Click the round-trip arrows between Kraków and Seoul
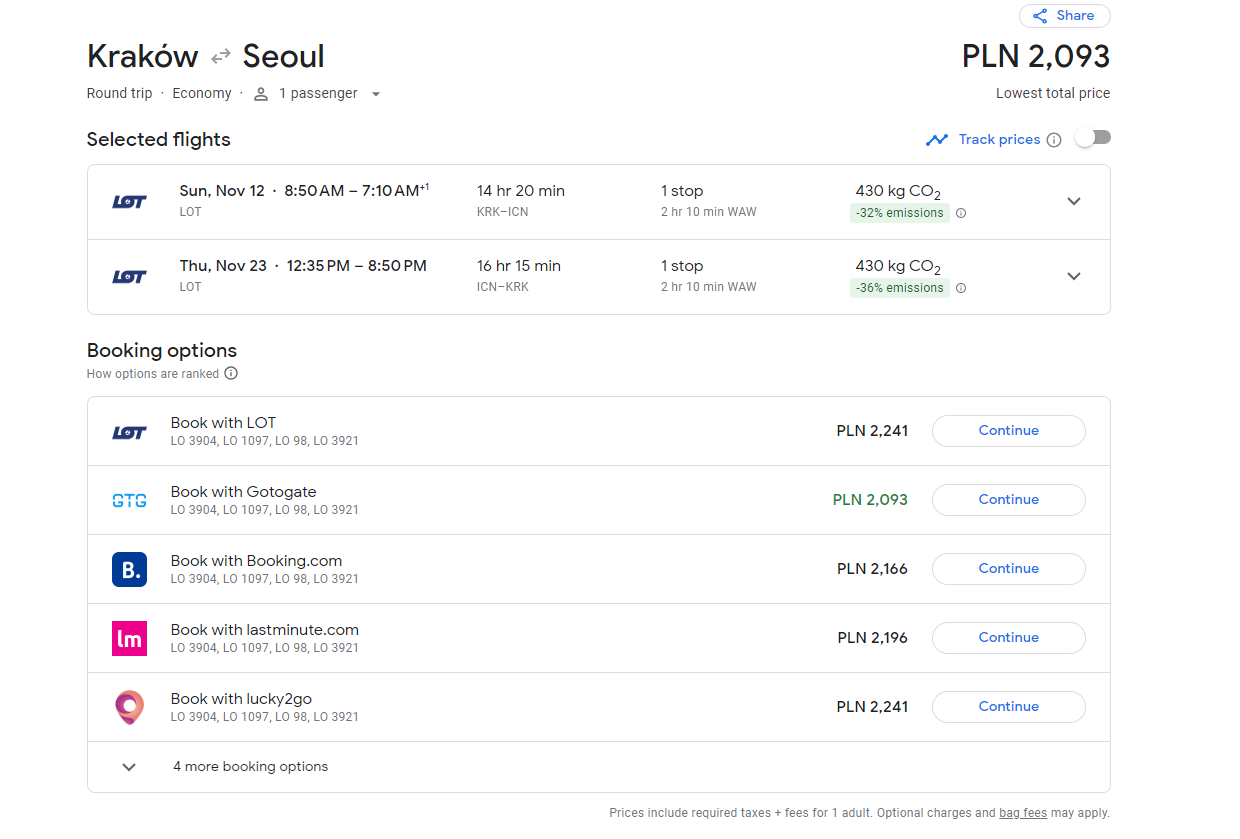 pos(221,56)
